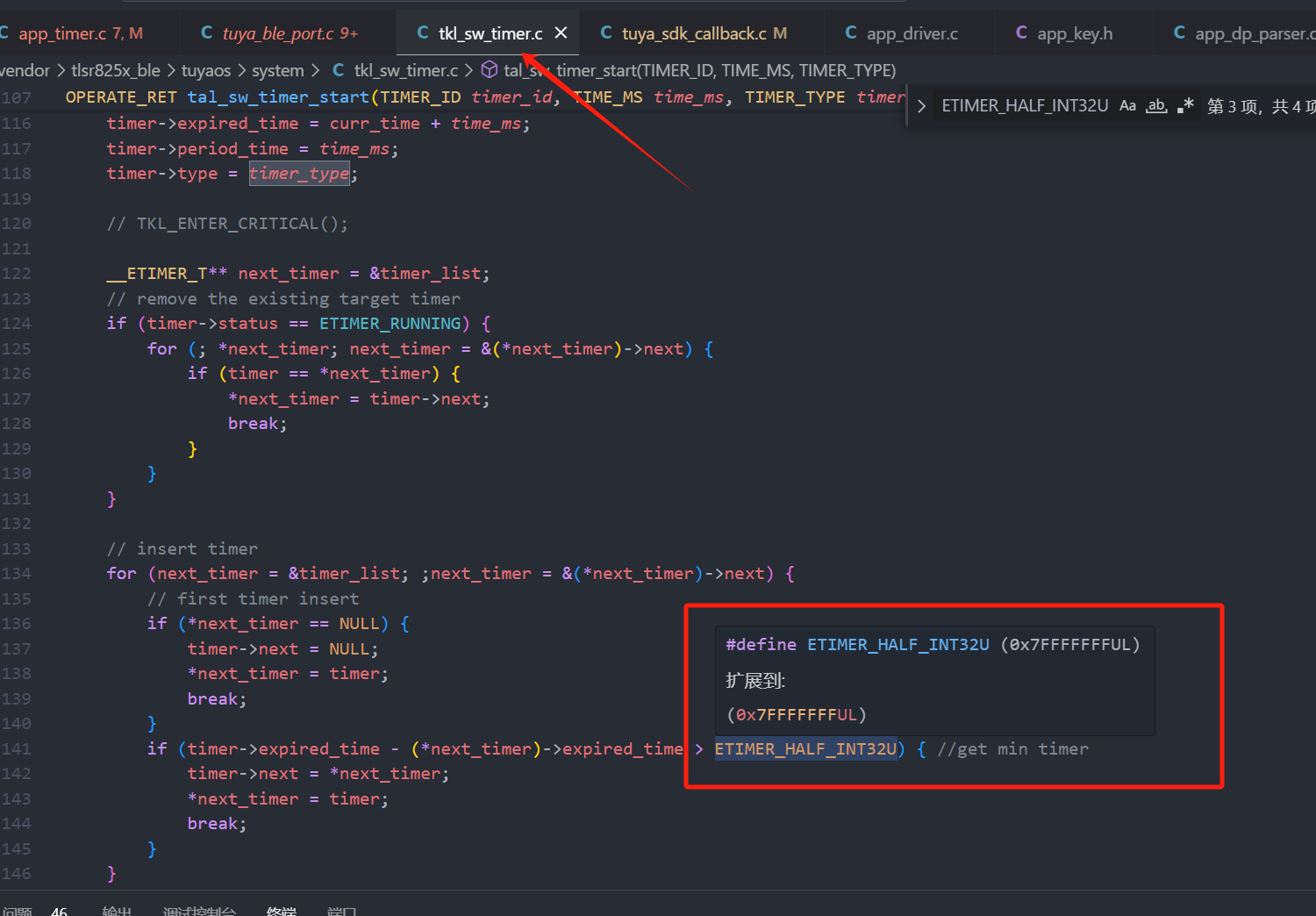Focus the find input containing ETIMER_HALF_INT32U
The image size is (1316, 916).
1025,106
